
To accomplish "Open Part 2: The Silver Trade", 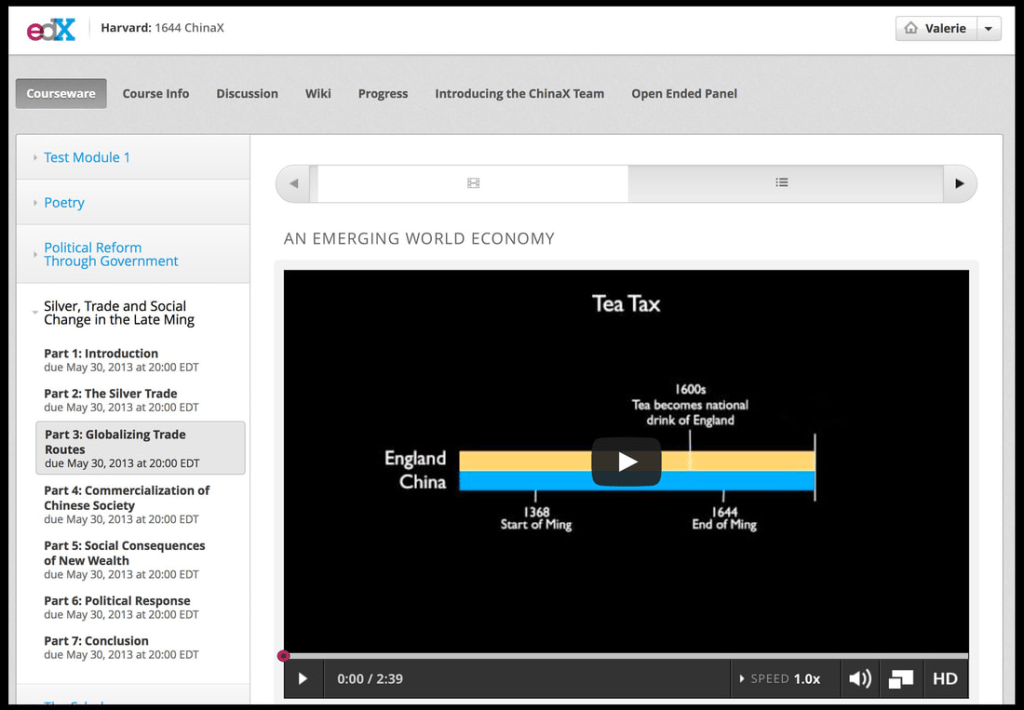I will 110,394.
